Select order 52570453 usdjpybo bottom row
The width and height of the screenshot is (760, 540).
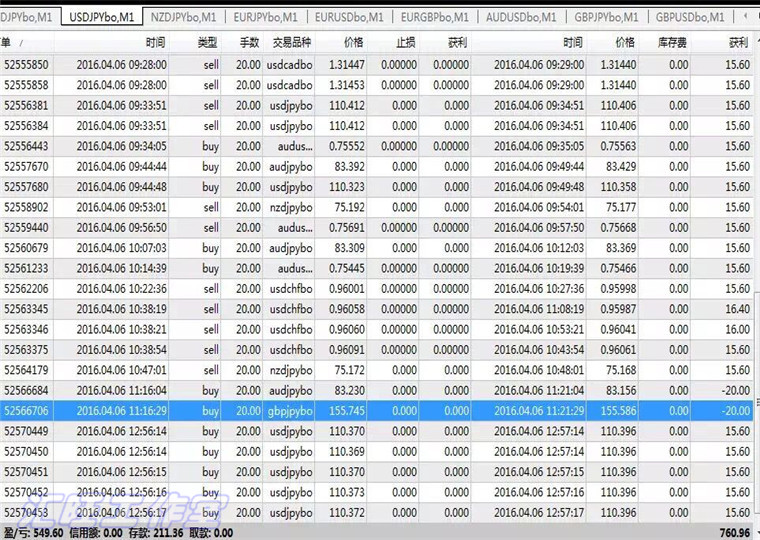377,512
